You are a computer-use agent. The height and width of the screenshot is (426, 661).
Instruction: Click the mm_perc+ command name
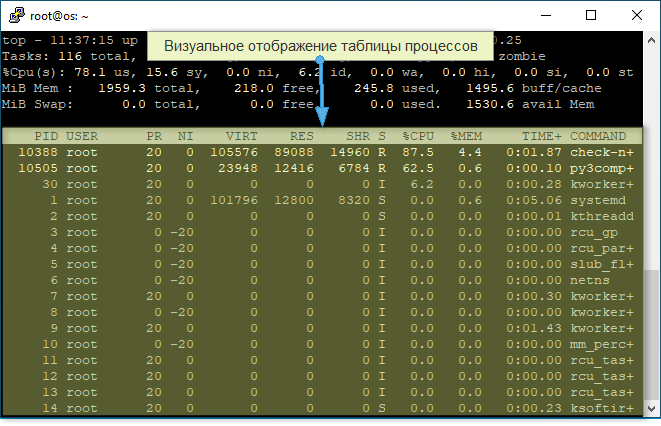click(x=602, y=344)
